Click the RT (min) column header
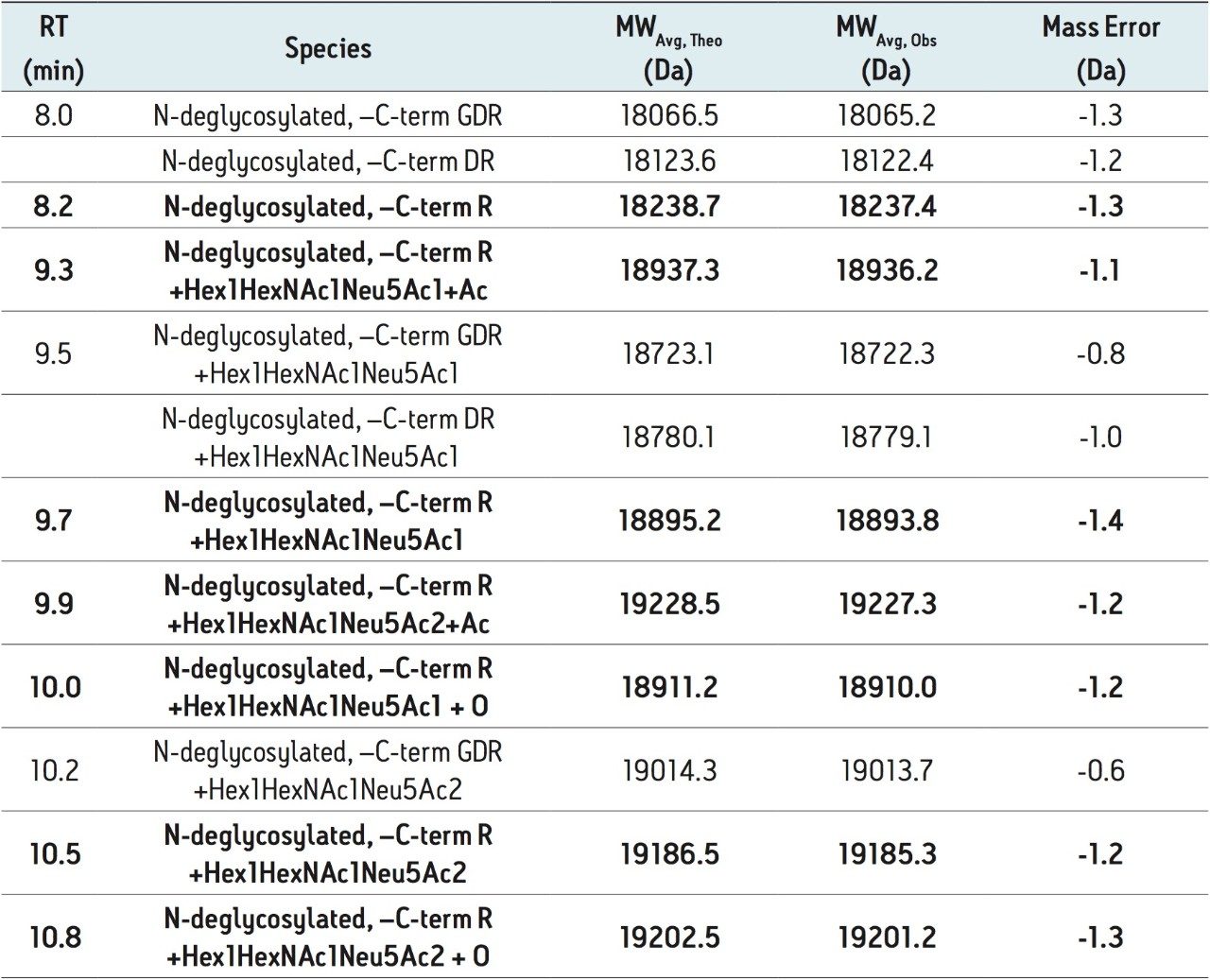The image size is (1210, 980). [x=53, y=47]
